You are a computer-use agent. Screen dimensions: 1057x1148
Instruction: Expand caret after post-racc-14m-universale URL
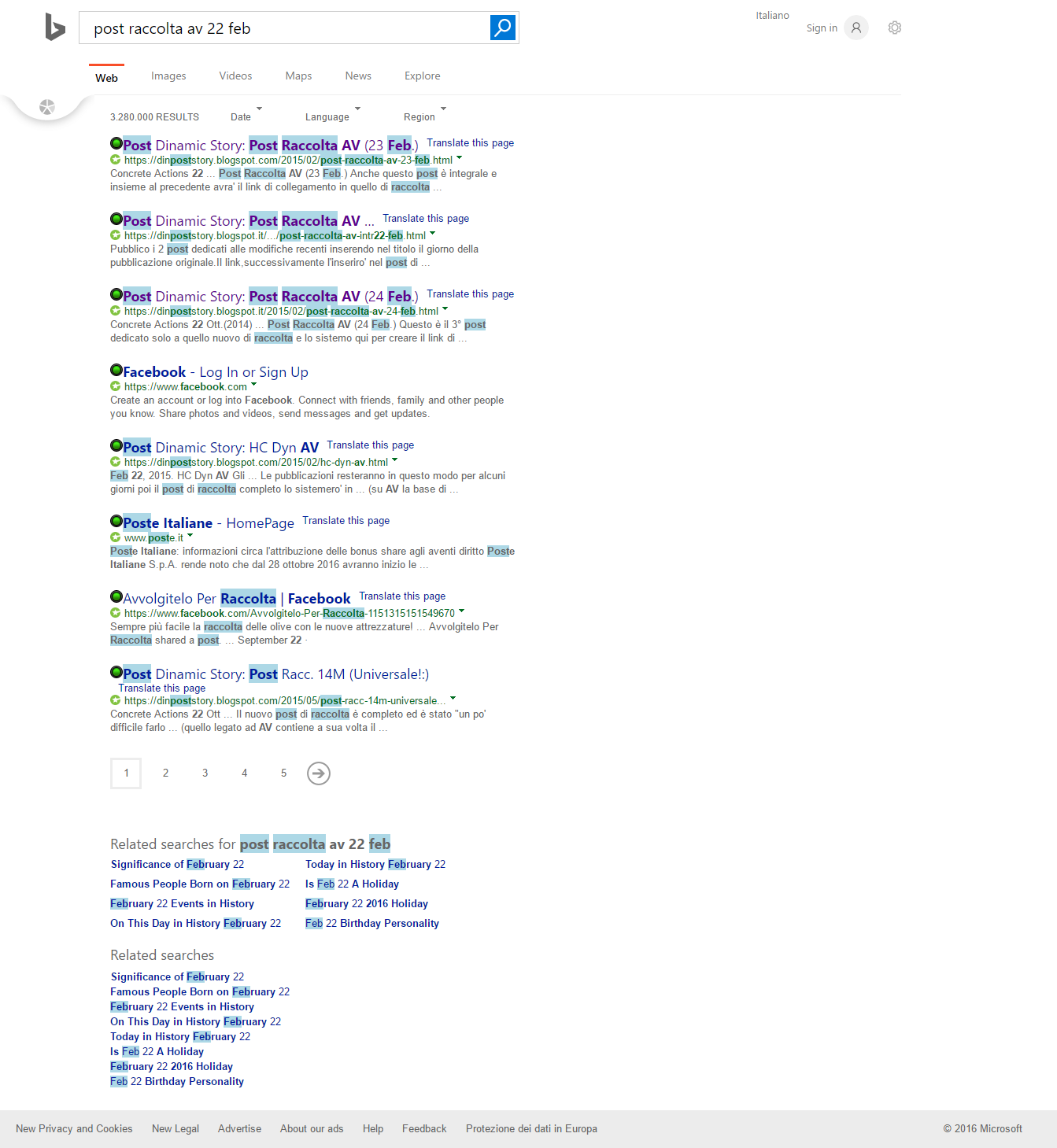(453, 699)
